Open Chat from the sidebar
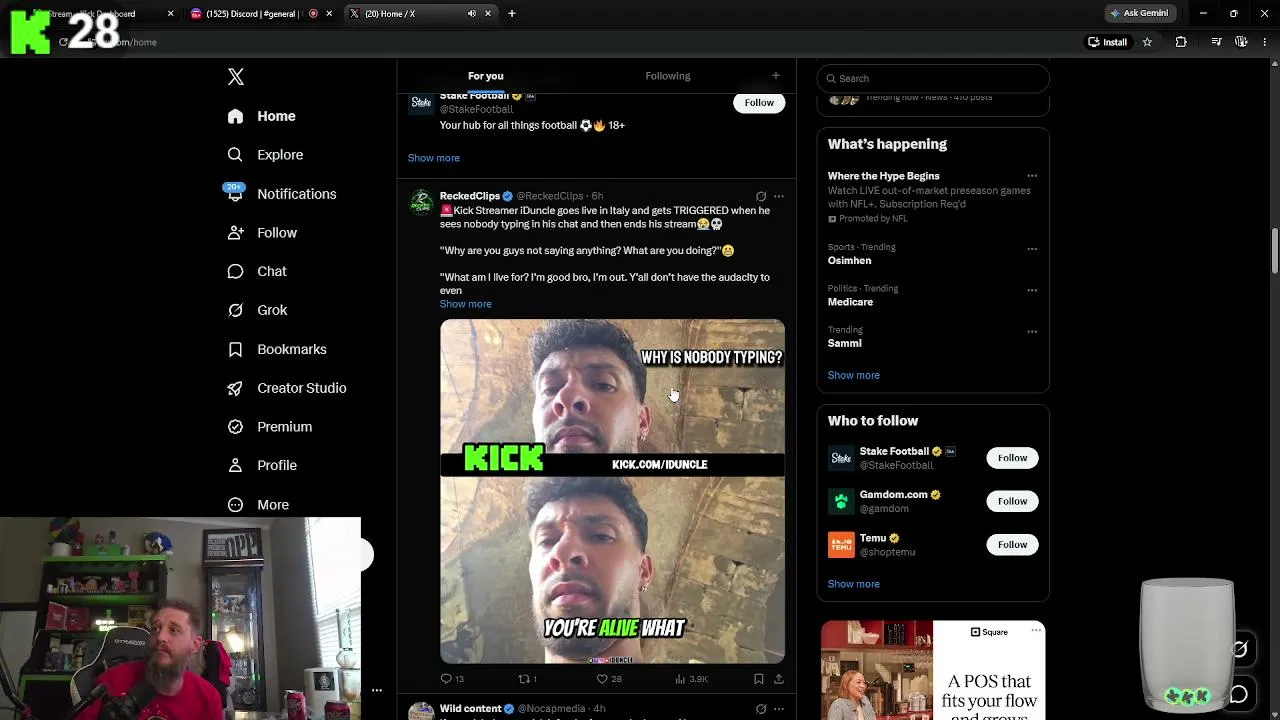1280x720 pixels. pyautogui.click(x=257, y=271)
